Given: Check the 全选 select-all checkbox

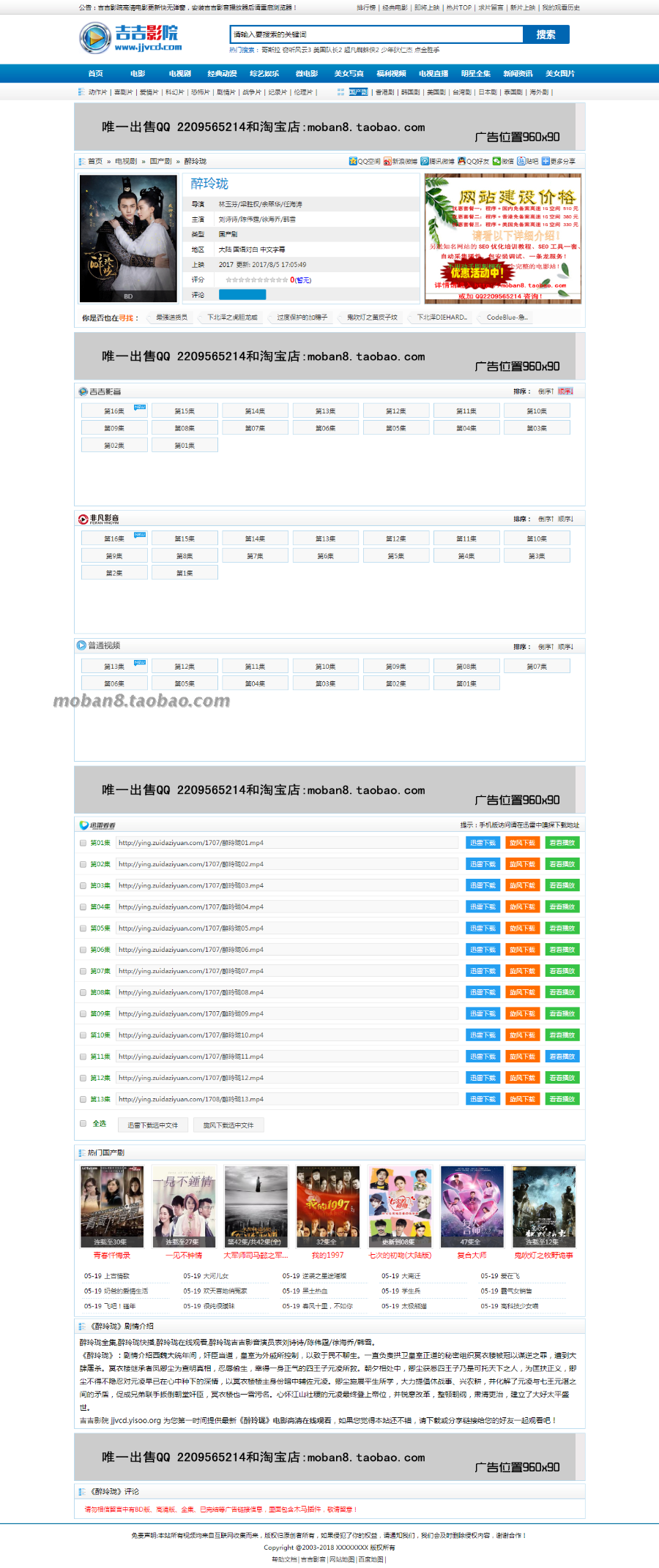Looking at the screenshot, I should point(83,1123).
